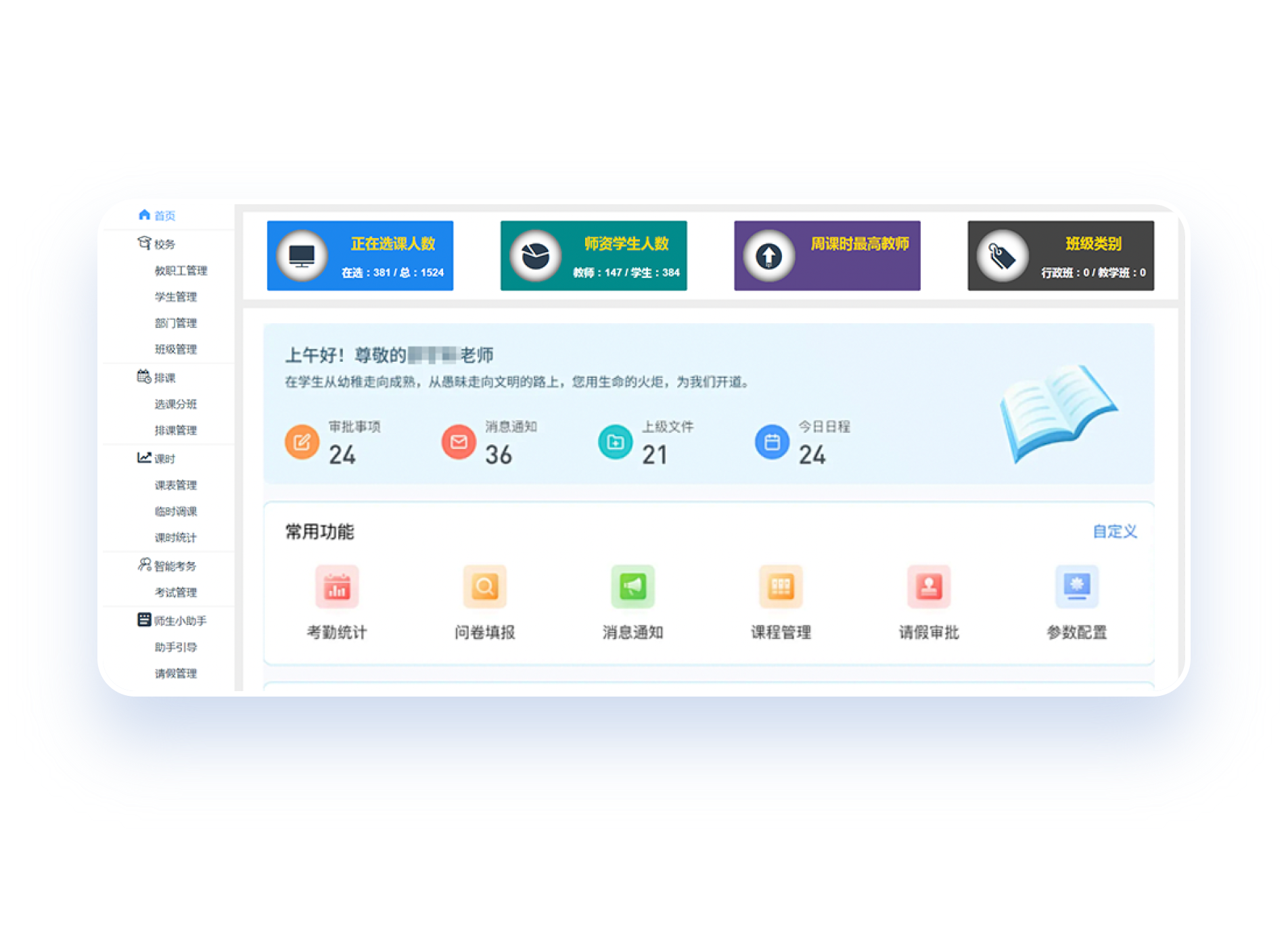Select the purple 周课时最高教师 card
The image size is (1288, 940).
pyautogui.click(x=827, y=256)
